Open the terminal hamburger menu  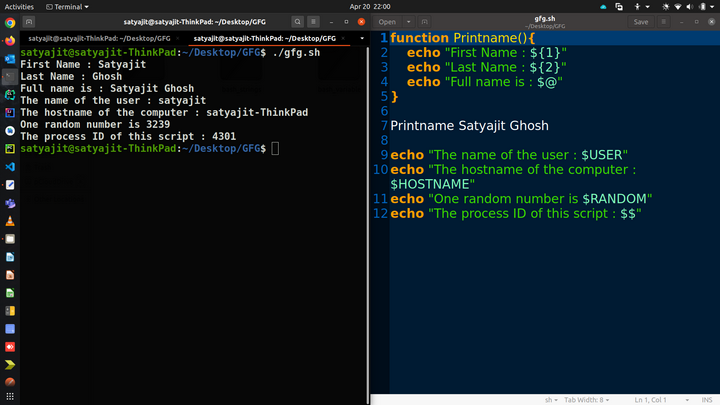click(x=313, y=22)
